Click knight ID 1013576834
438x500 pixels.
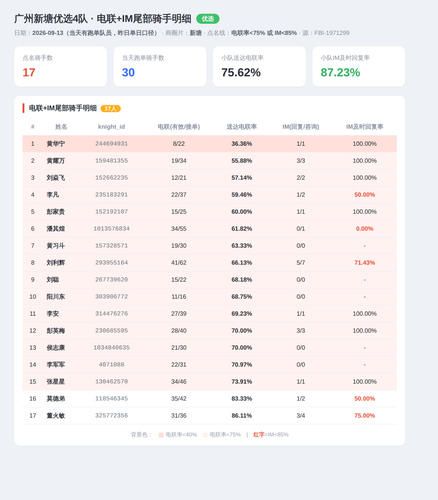(x=111, y=229)
